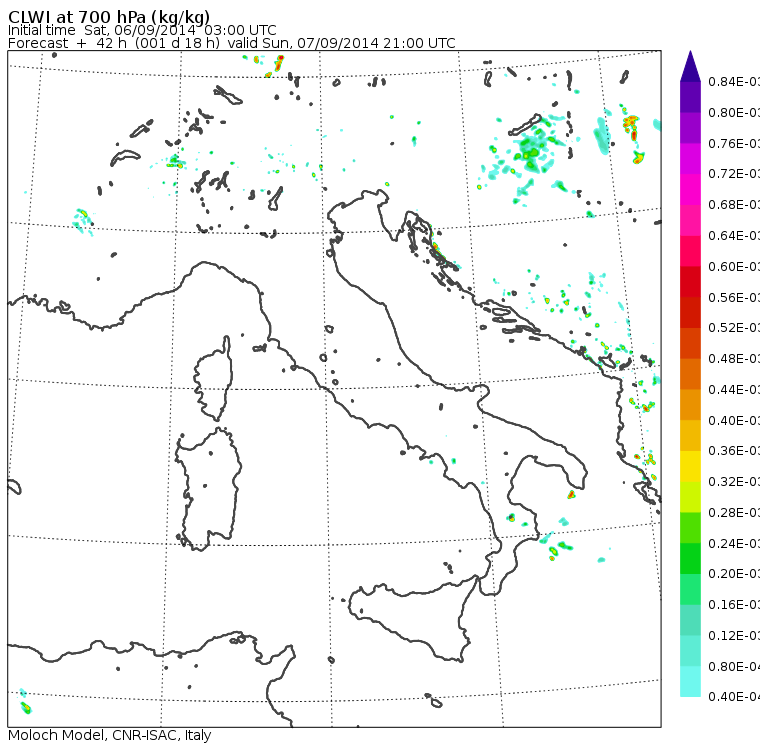Viewport: 760px width, 749px height.
Task: Click the color band just below 0.80E-04
Action: pos(690,682)
